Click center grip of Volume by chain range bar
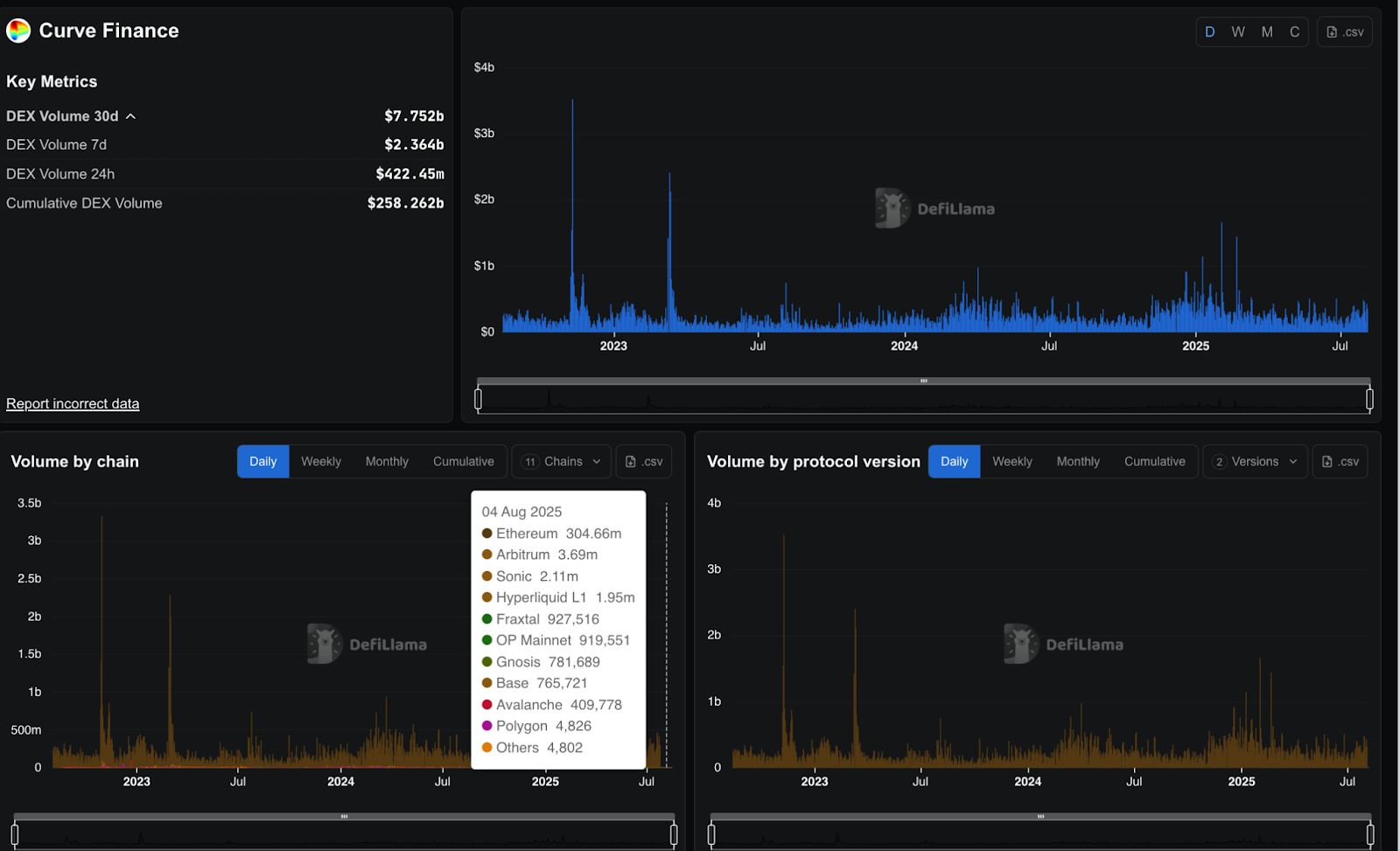The height and width of the screenshot is (851, 1400). click(344, 817)
